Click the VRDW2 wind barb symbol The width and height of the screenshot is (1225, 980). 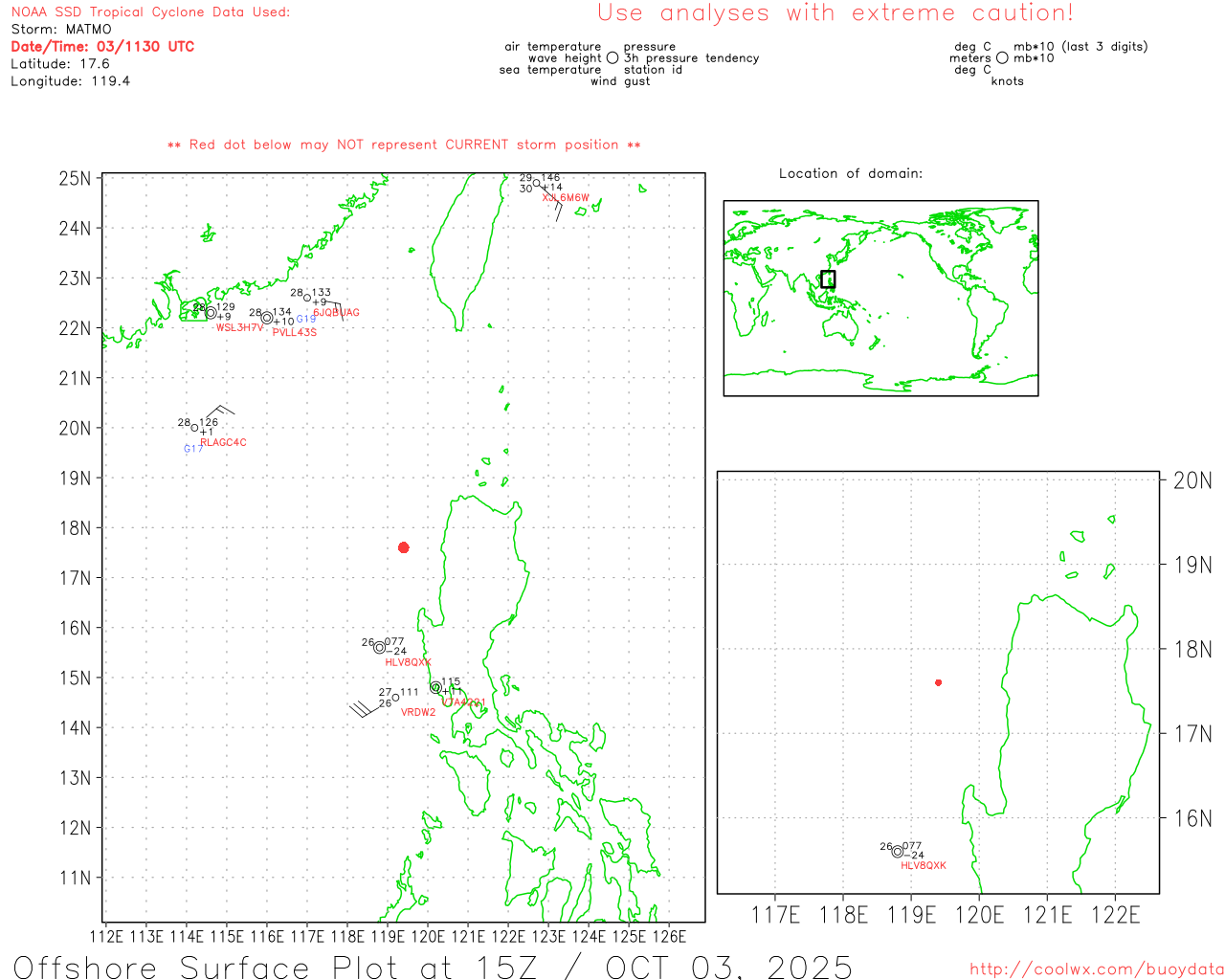[361, 708]
